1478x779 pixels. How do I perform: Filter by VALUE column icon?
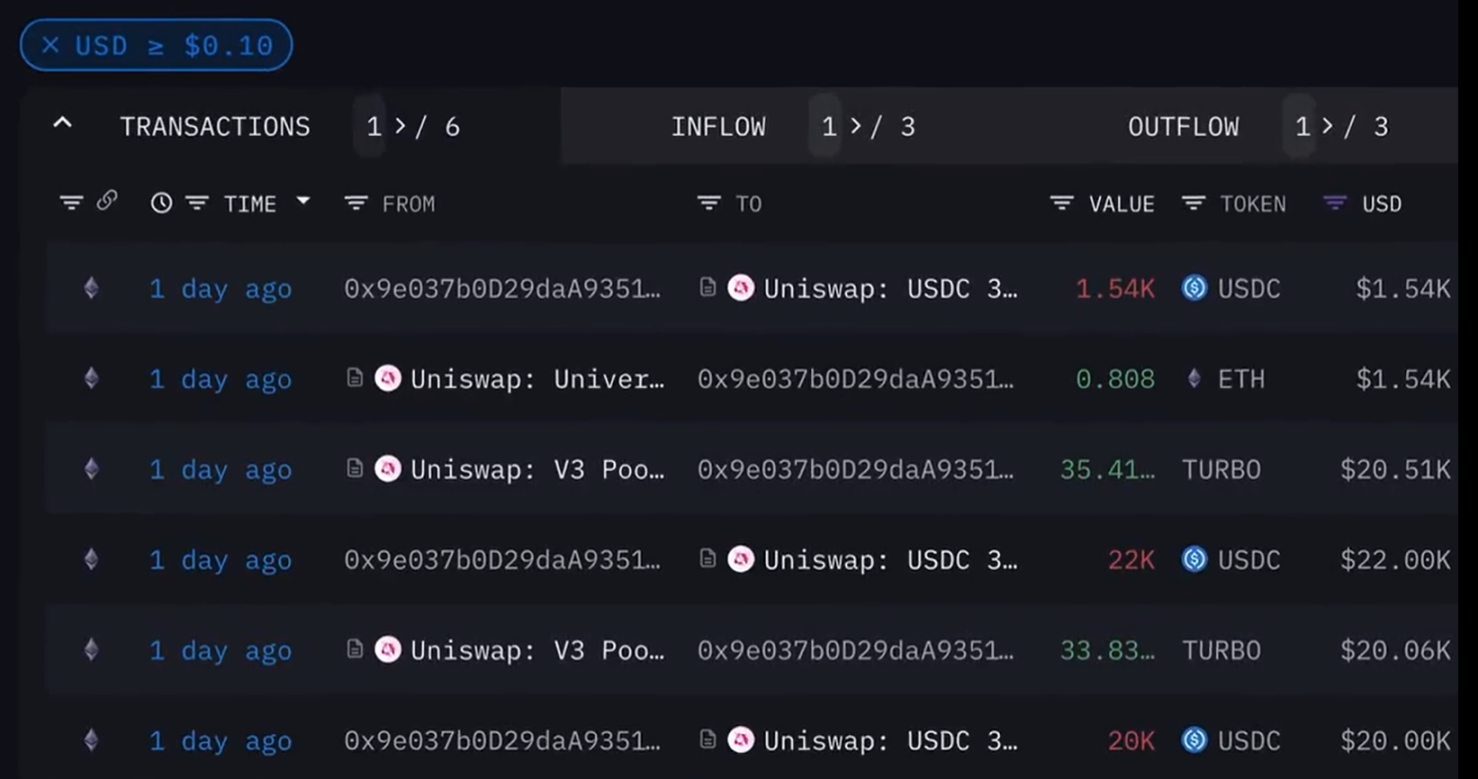(1061, 203)
